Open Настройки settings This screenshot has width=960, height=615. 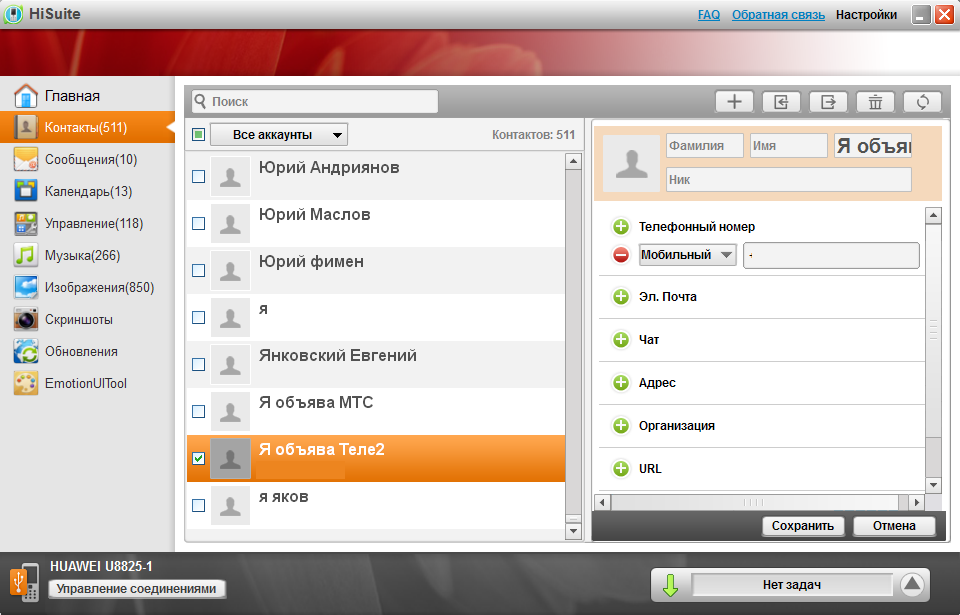point(866,15)
